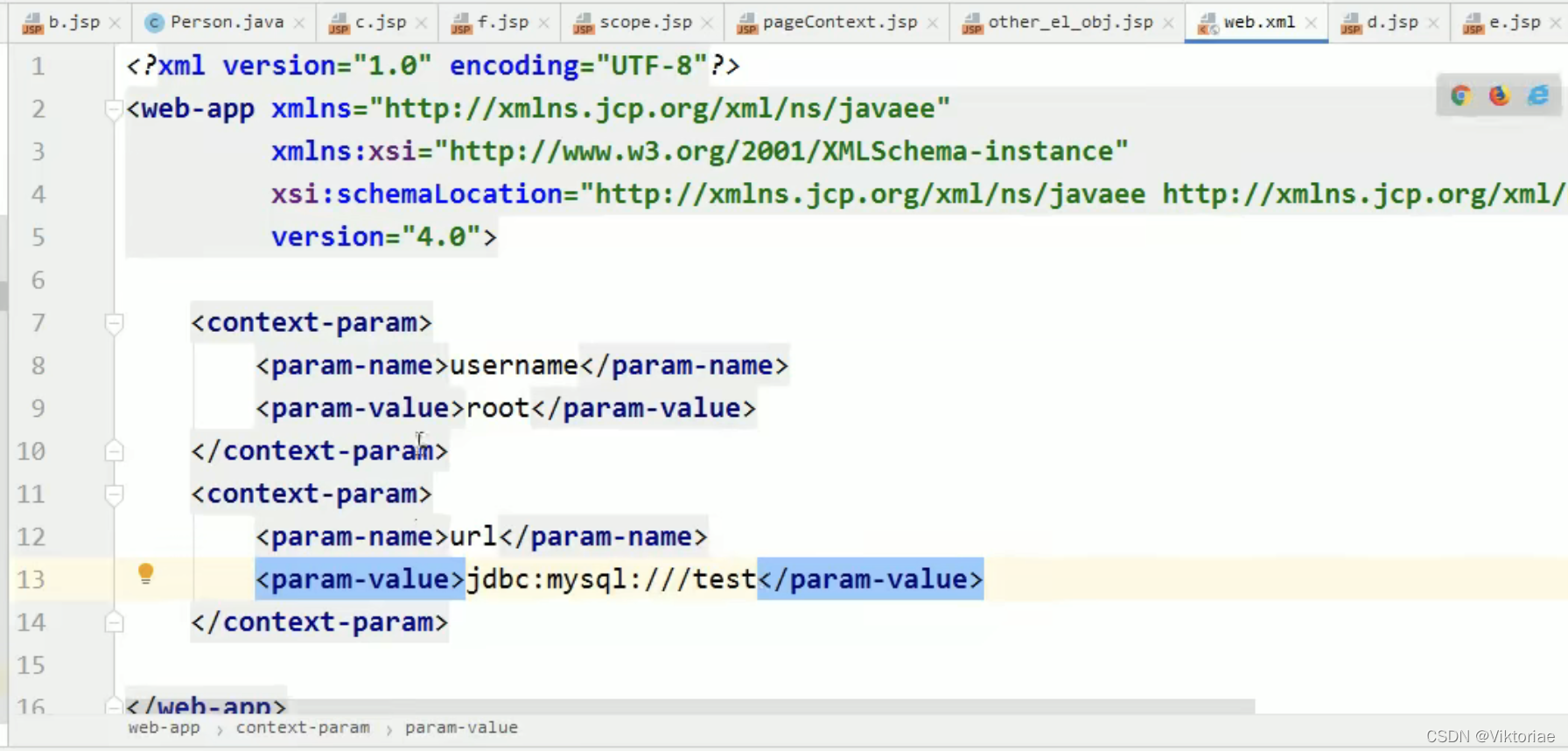The image size is (1568, 751).
Task: Click the yellow intention lightbulb icon
Action: pyautogui.click(x=146, y=573)
